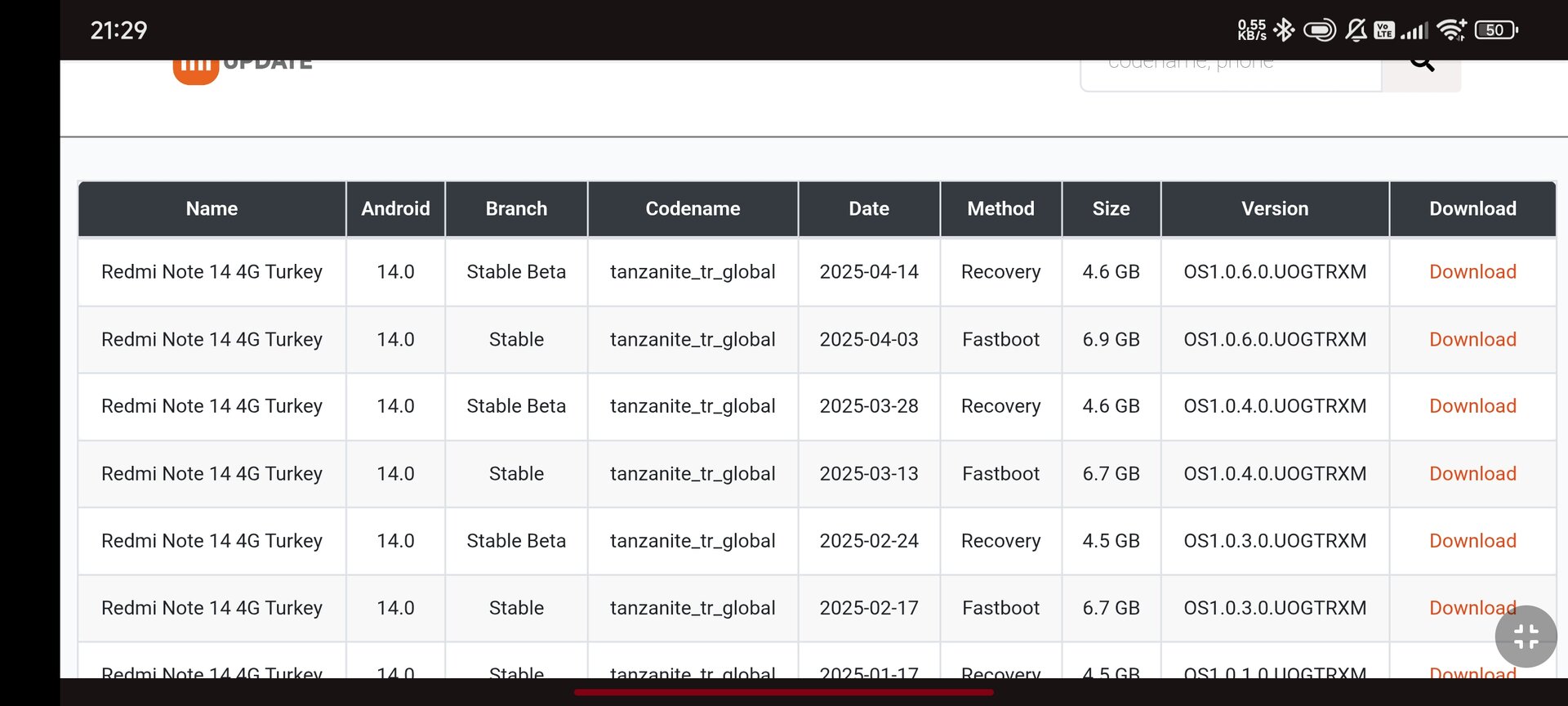Click the Name column header
The image size is (1568, 706).
[212, 209]
